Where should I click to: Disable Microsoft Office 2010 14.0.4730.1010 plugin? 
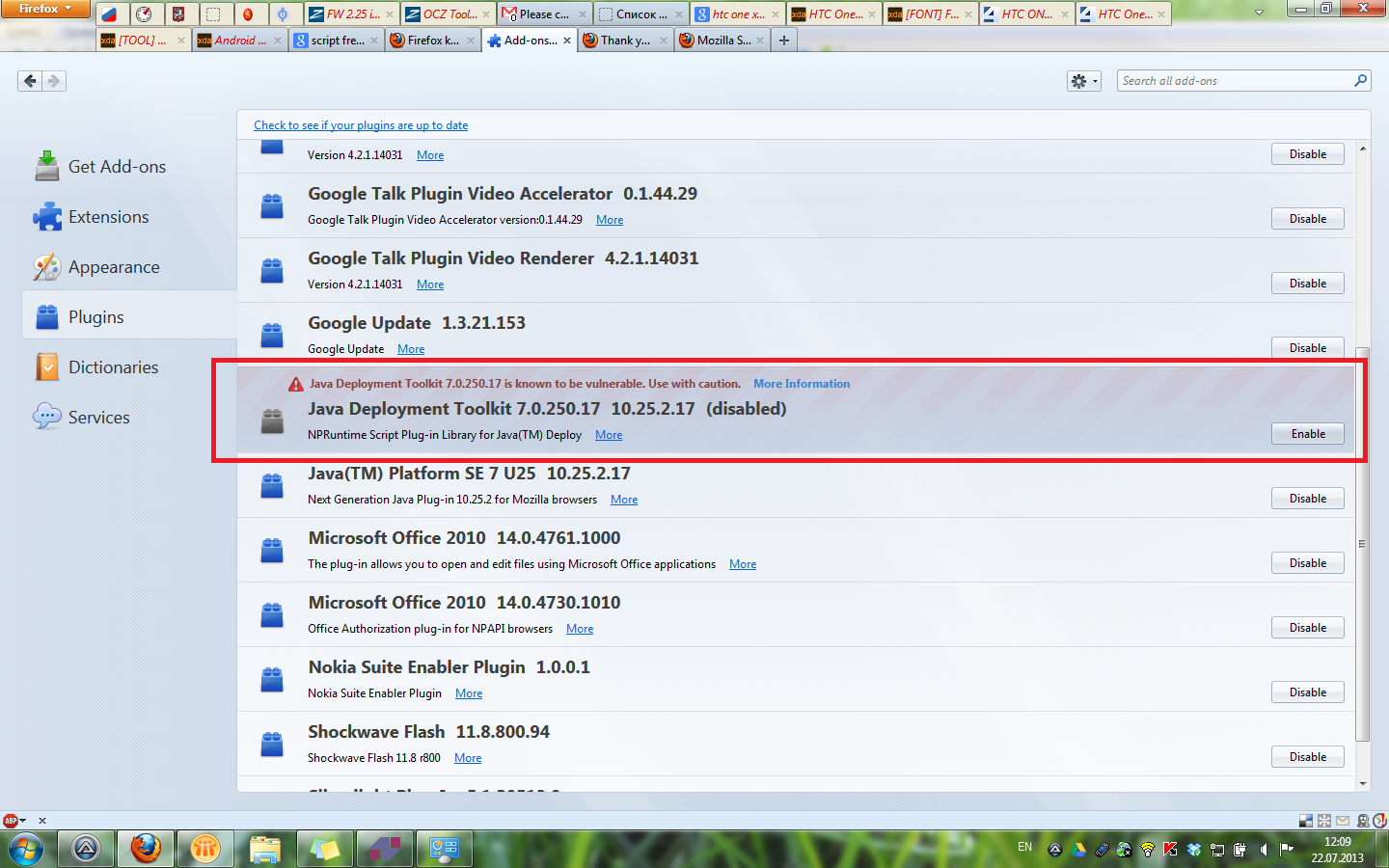[1308, 628]
